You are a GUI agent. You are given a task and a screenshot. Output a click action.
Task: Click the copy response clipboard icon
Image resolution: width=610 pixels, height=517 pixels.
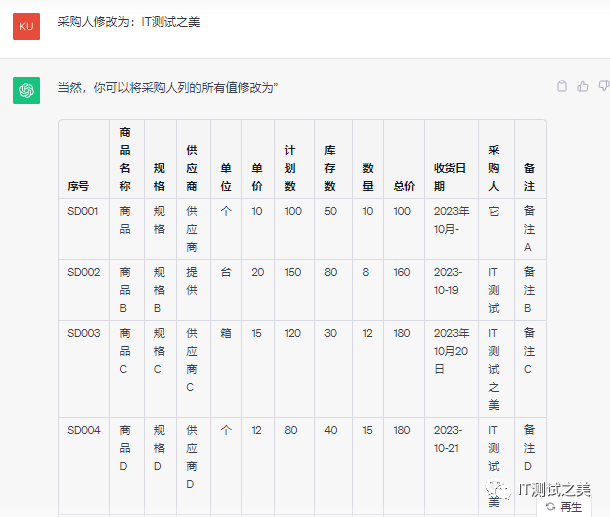point(562,87)
